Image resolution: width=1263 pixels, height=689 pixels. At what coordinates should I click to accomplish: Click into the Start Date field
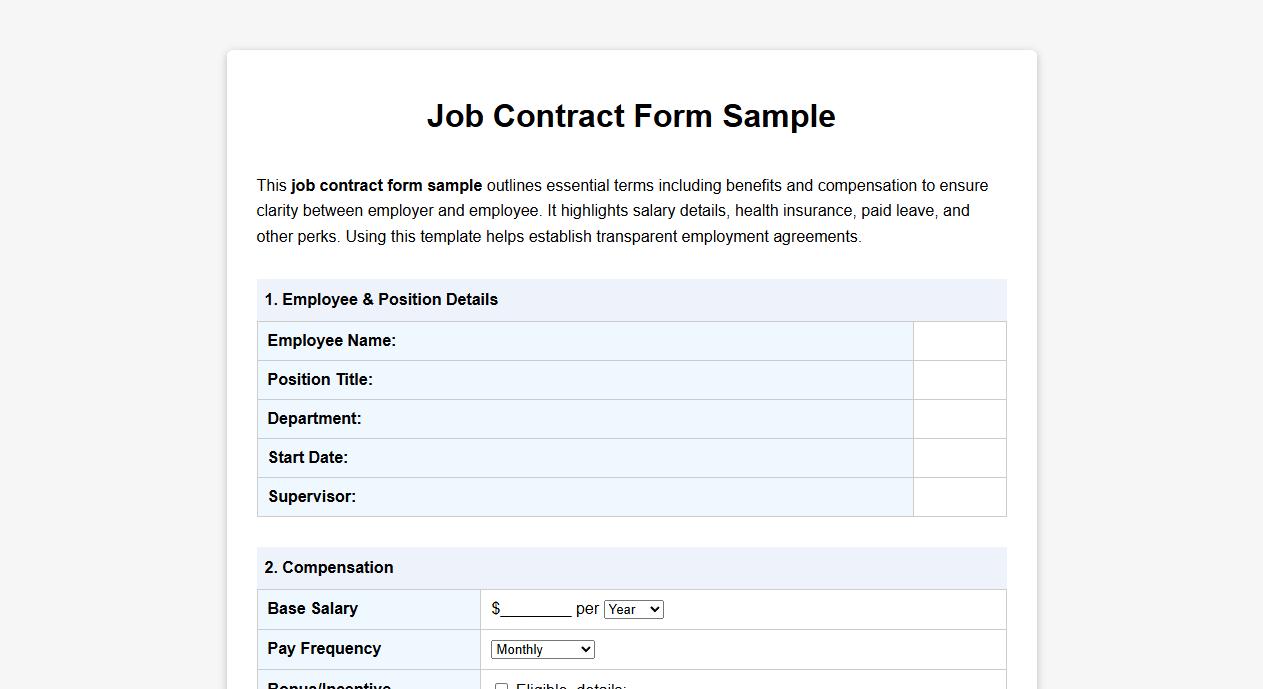[959, 458]
